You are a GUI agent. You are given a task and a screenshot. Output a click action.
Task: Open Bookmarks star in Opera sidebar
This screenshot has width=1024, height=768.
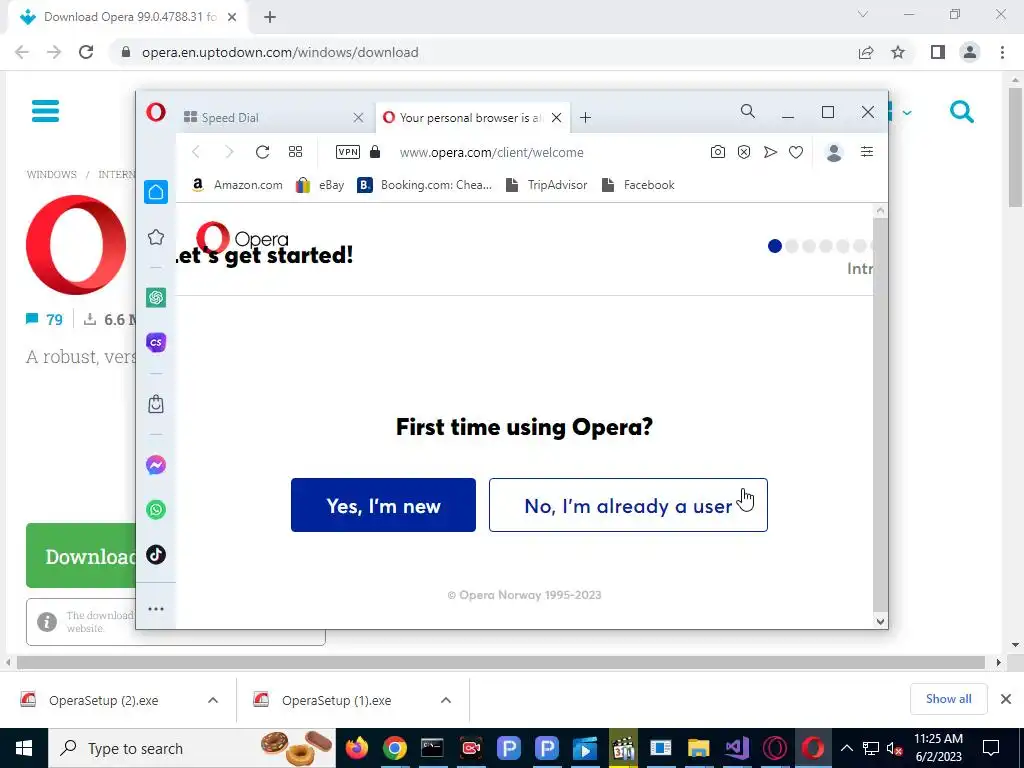155,237
